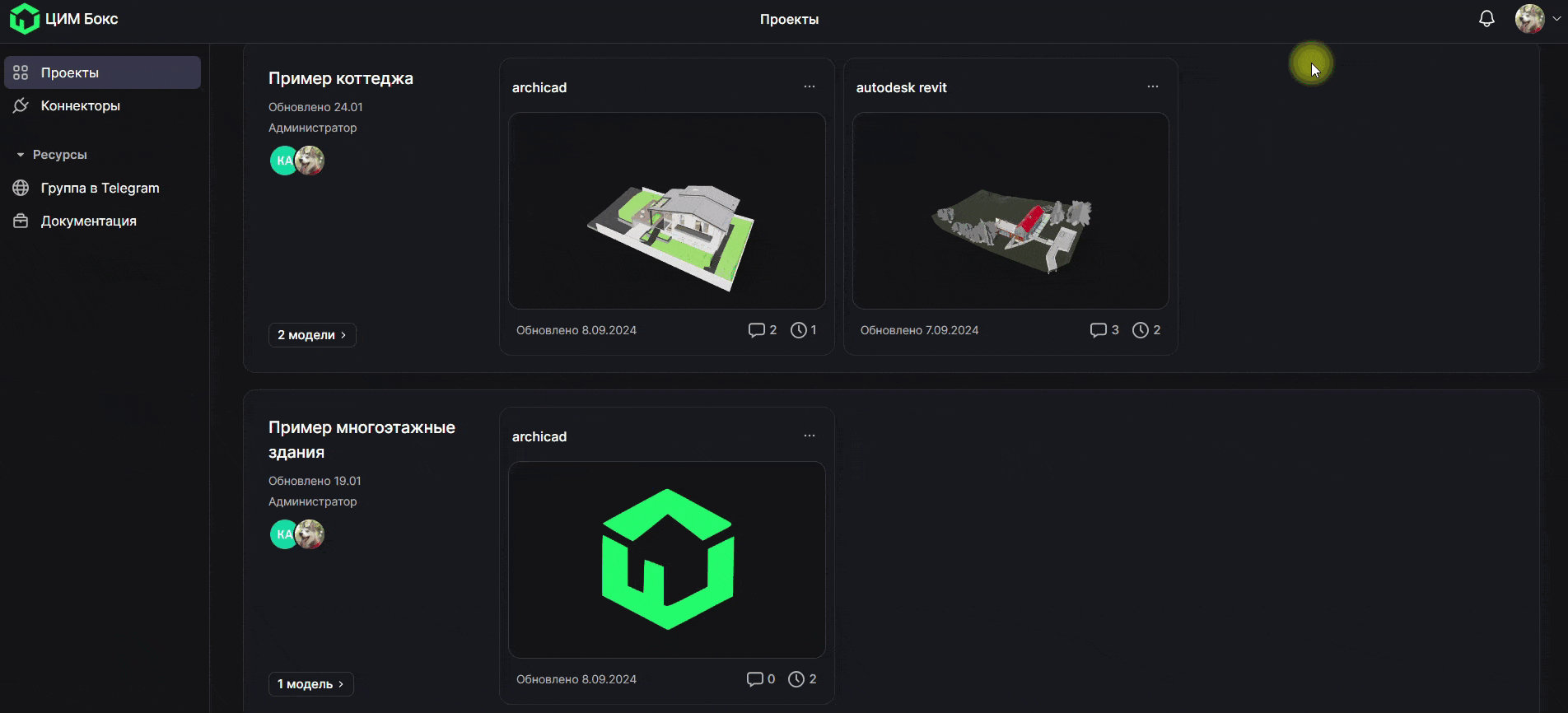Click the archicad title in cottage project
Viewport: 1568px width, 713px height.
[539, 87]
